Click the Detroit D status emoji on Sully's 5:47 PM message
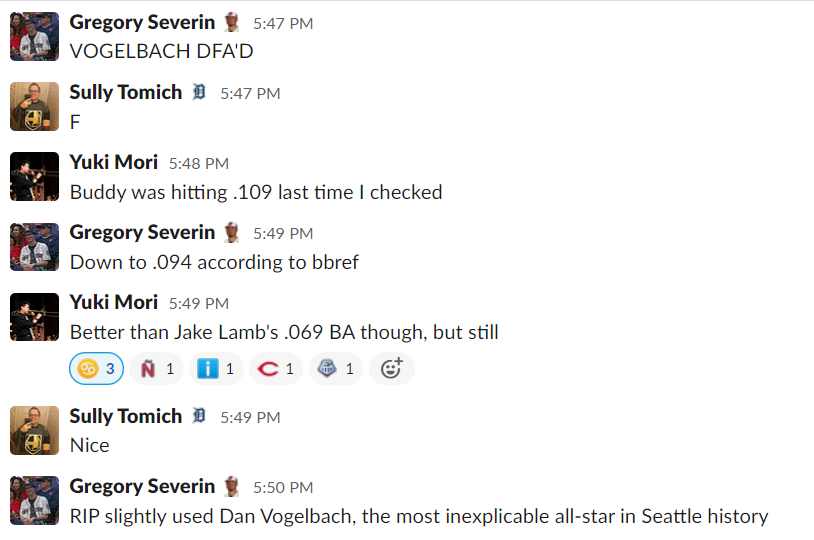 199,92
